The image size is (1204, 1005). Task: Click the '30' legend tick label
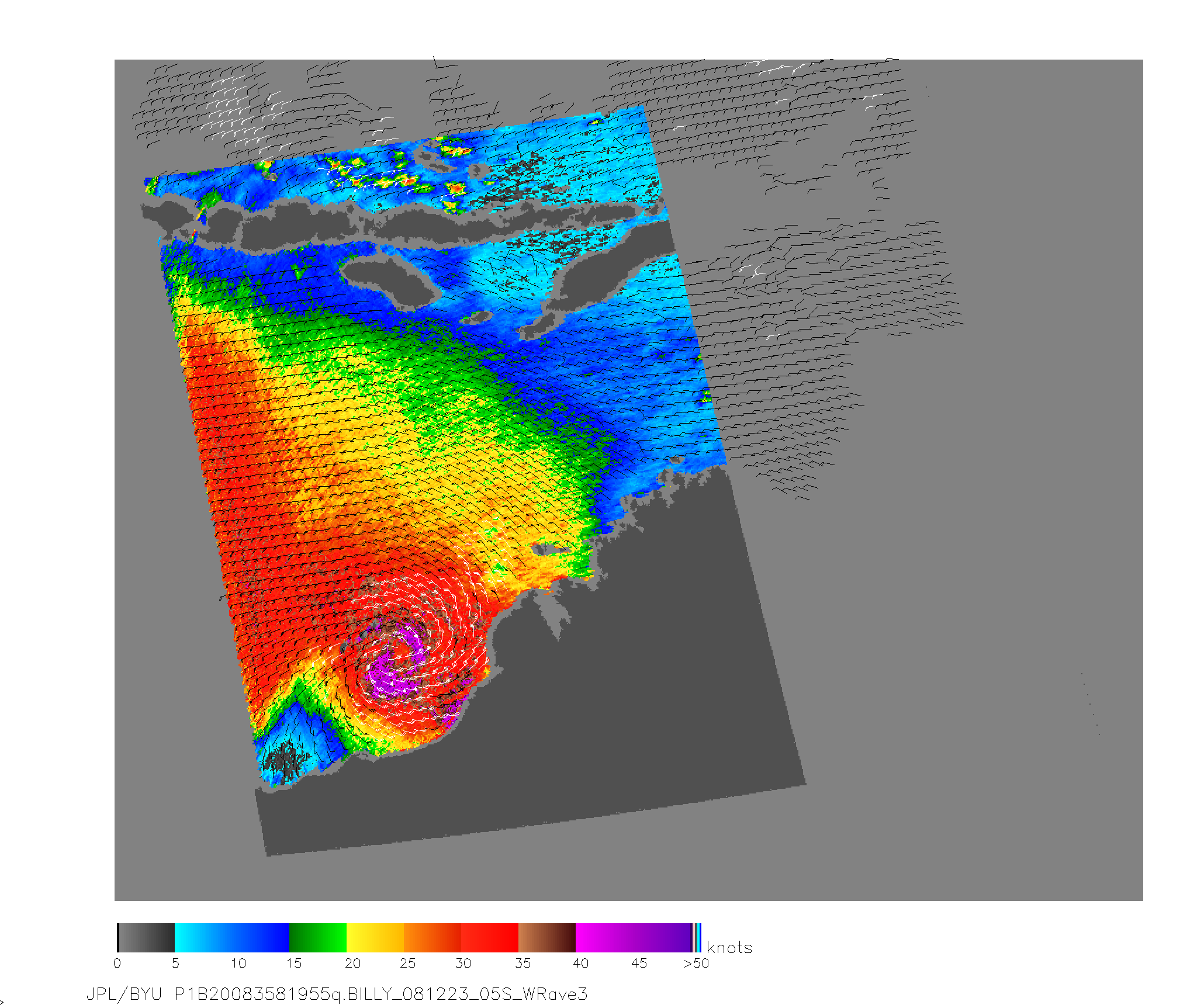pos(463,963)
